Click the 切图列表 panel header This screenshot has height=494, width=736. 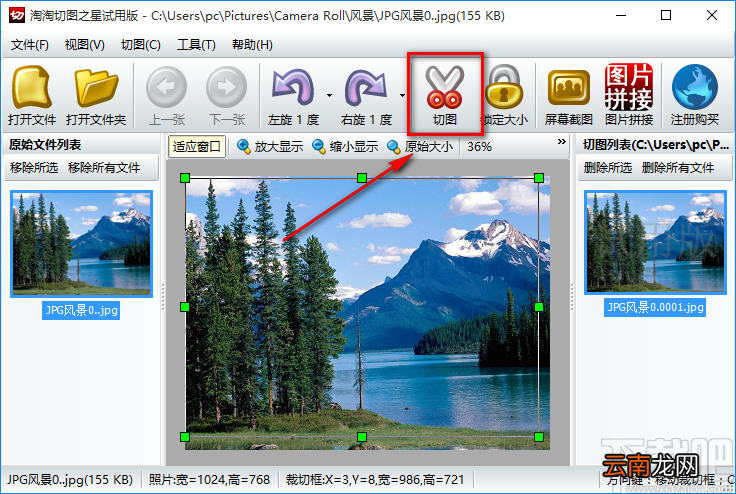click(x=656, y=145)
